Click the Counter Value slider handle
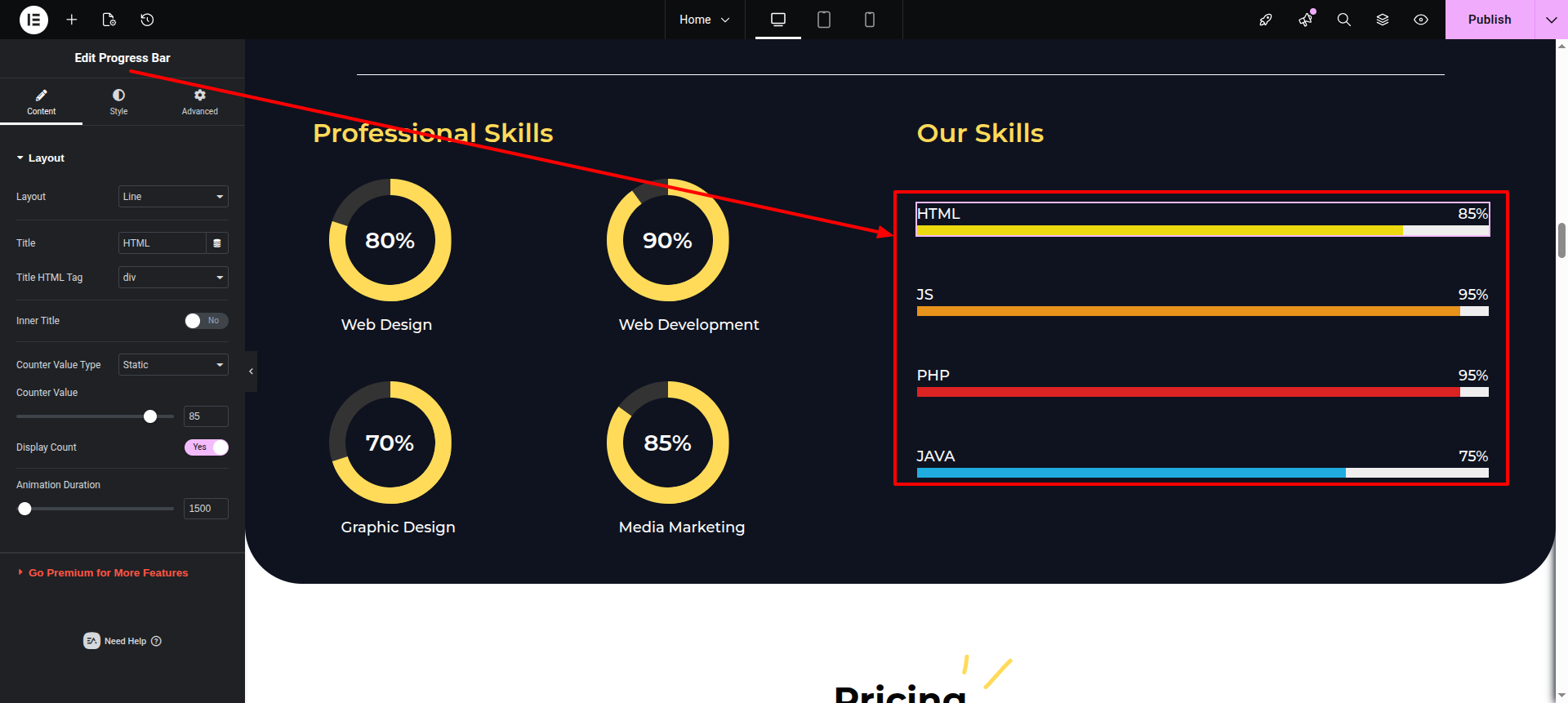The width and height of the screenshot is (1568, 703). (150, 416)
